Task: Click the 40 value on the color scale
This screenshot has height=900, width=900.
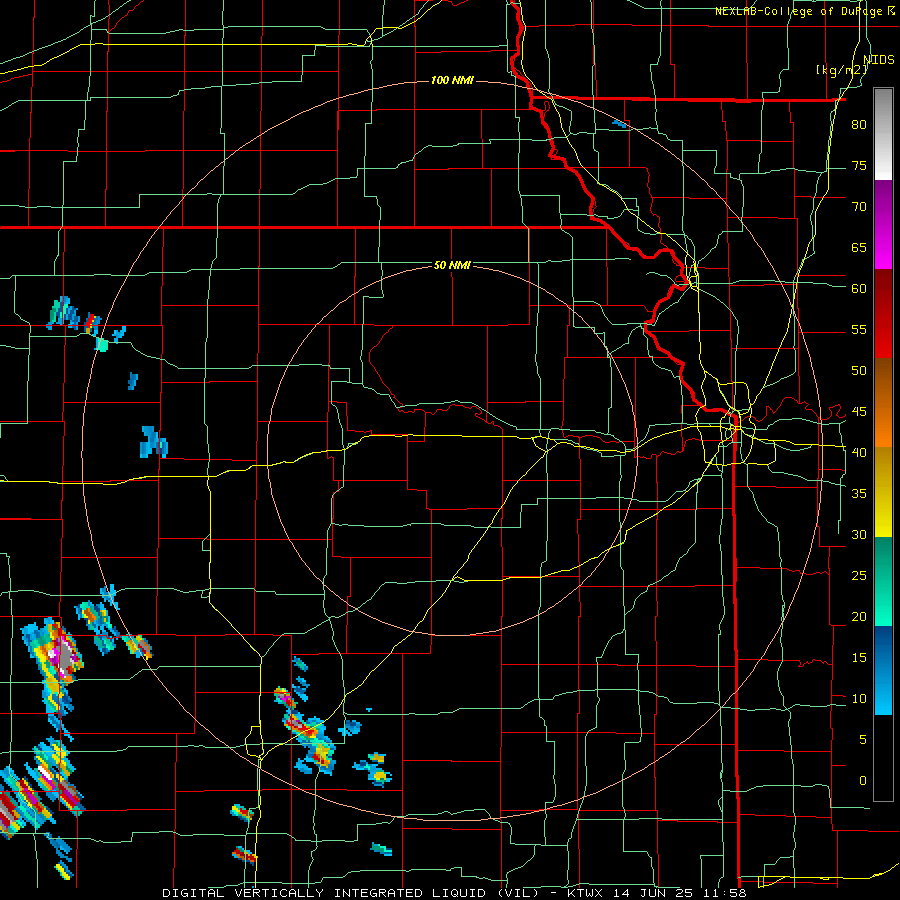Action: pyautogui.click(x=859, y=452)
